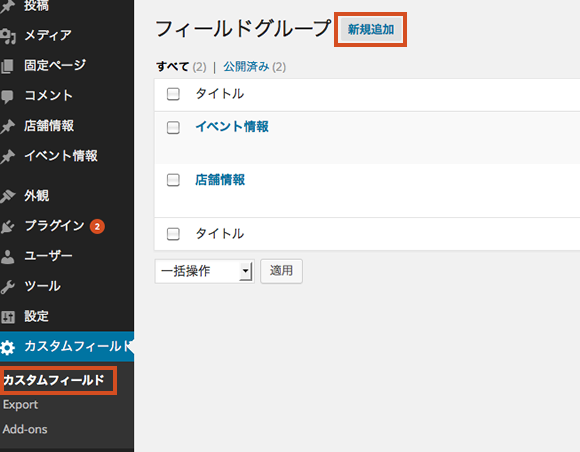
Task: Click the 設定 settings sliders icon
Action: point(7,317)
